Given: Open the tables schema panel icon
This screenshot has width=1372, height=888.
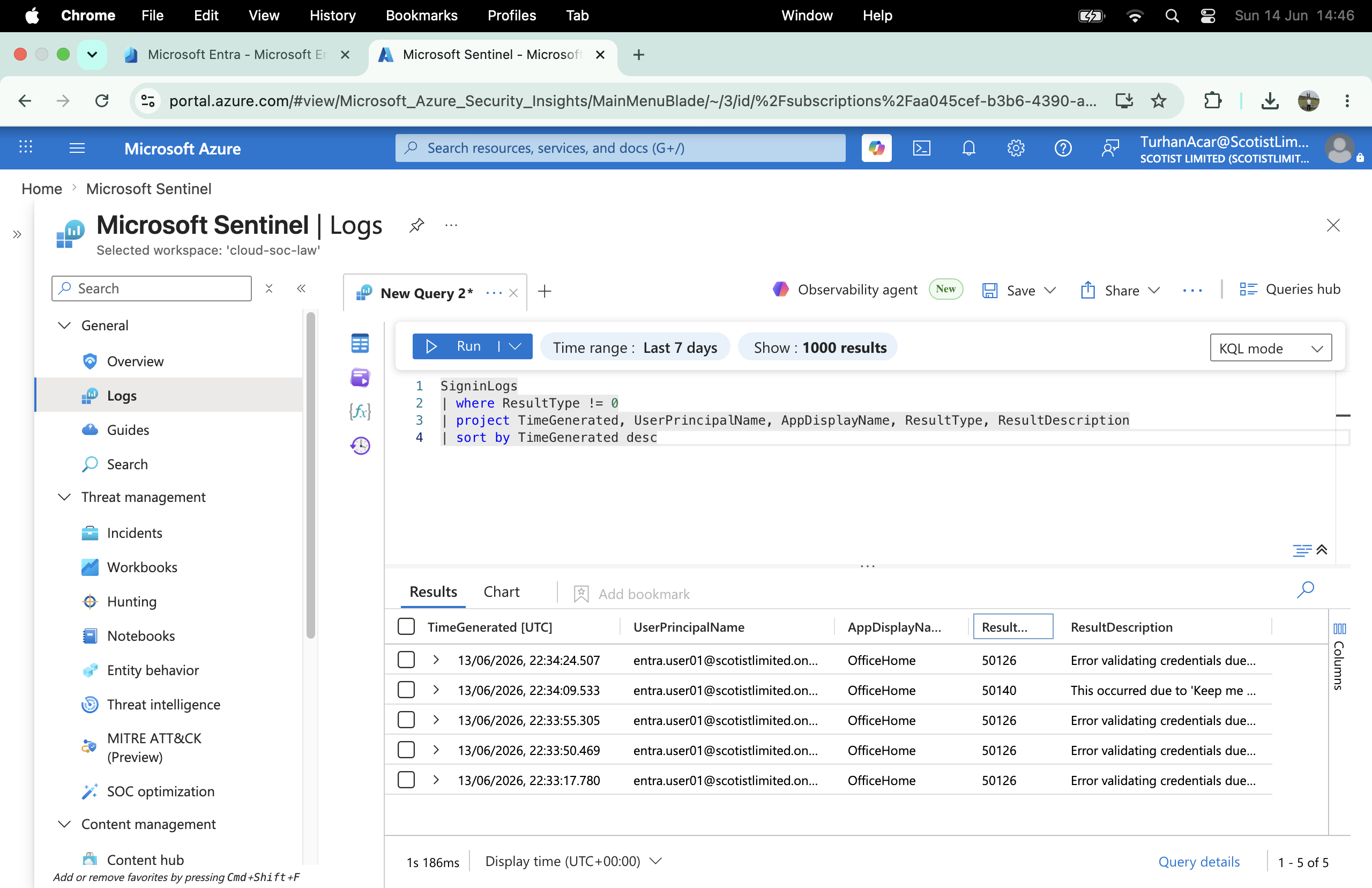Looking at the screenshot, I should (360, 344).
